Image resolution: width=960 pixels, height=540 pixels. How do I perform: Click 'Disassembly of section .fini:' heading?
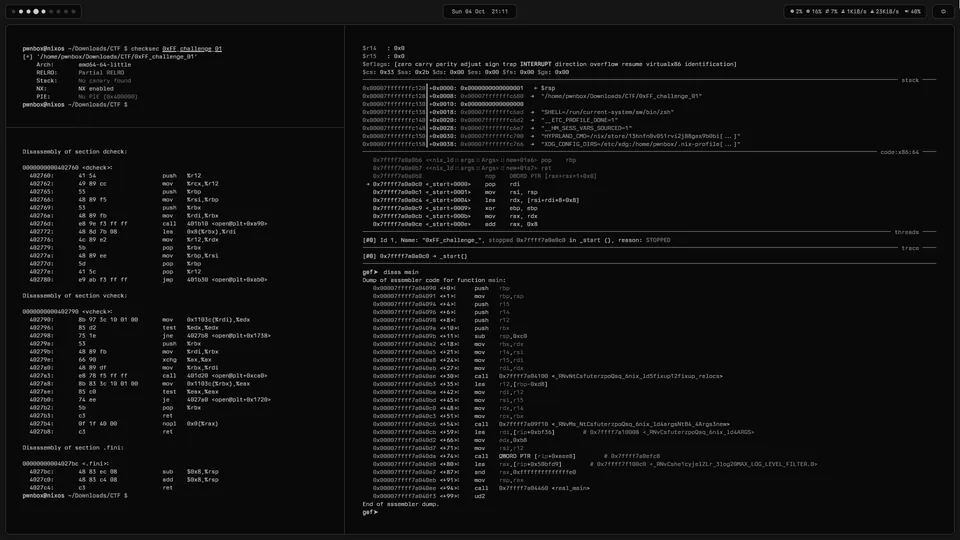(73, 448)
